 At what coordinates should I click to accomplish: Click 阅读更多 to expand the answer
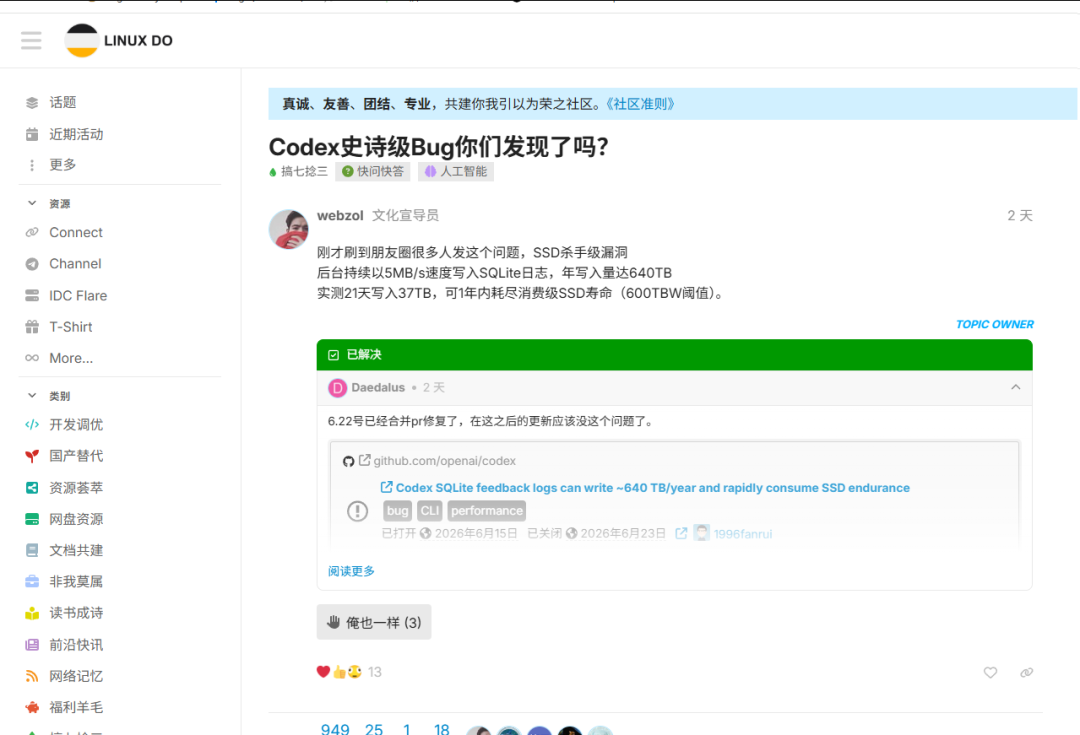[x=351, y=571]
